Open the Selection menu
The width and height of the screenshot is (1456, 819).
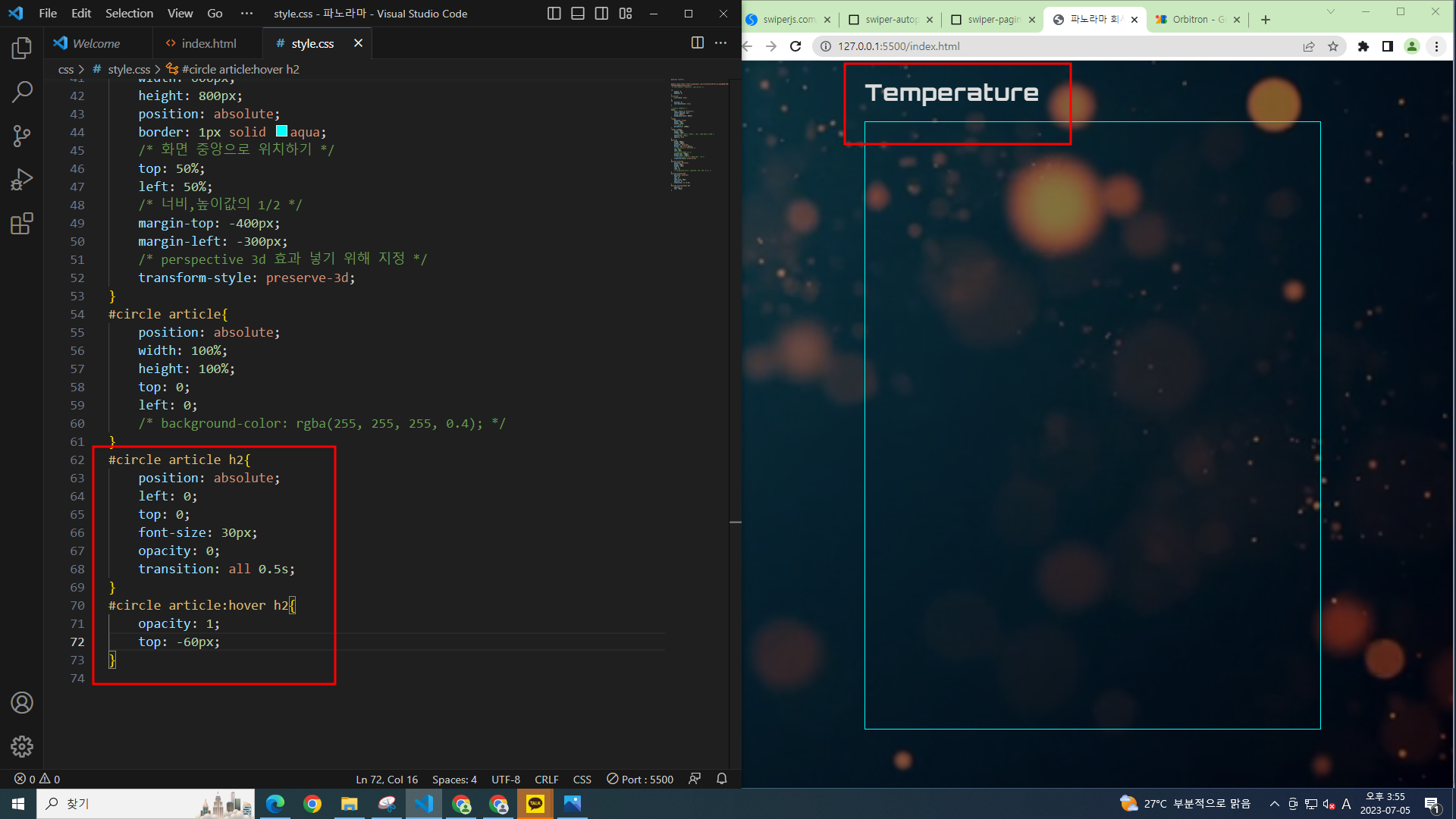(129, 14)
